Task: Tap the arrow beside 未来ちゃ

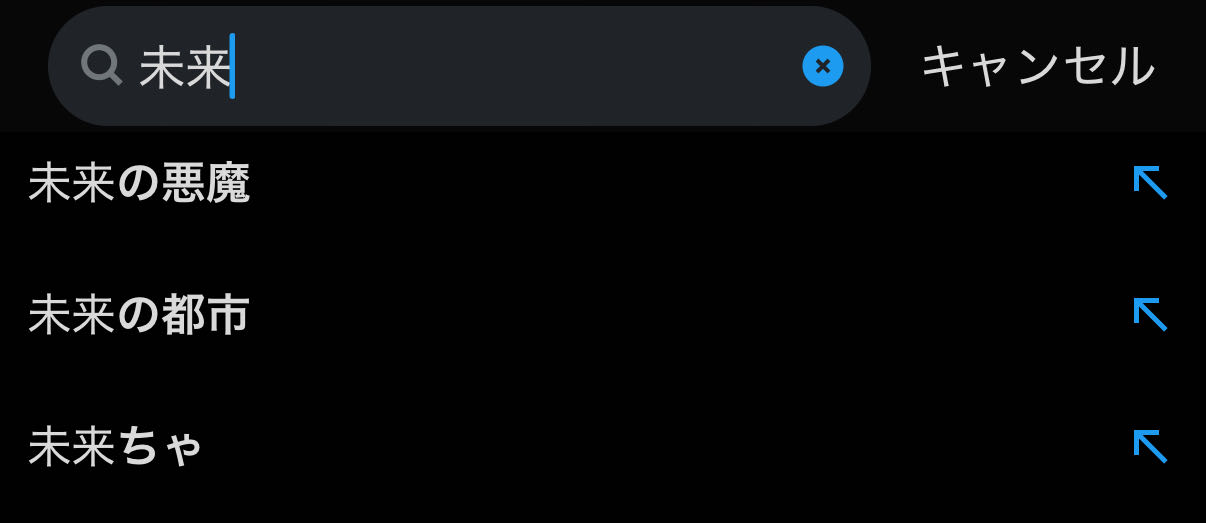Action: pos(1150,446)
